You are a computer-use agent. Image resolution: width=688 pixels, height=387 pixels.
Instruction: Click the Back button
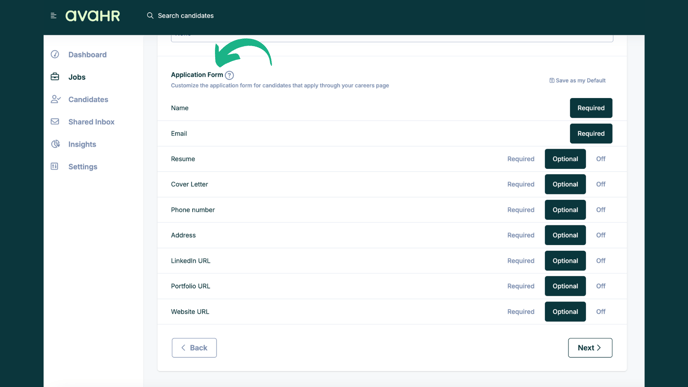point(194,348)
